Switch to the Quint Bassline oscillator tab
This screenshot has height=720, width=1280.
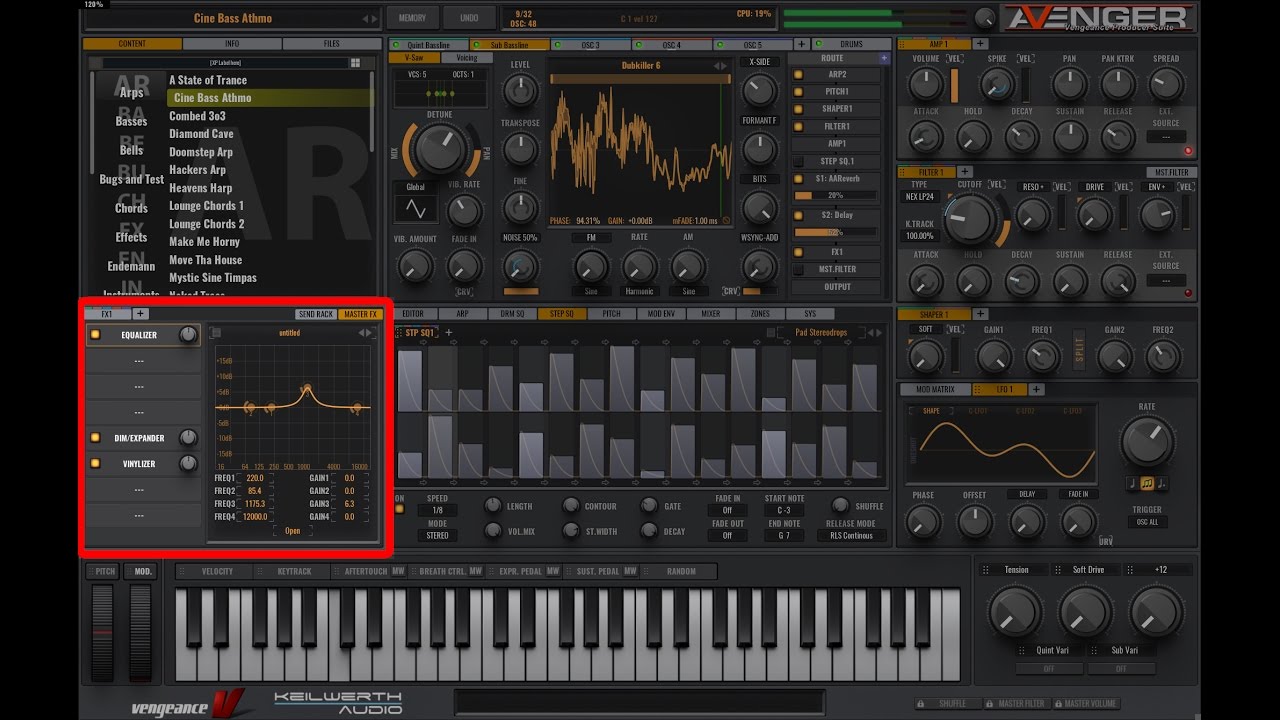[x=428, y=45]
